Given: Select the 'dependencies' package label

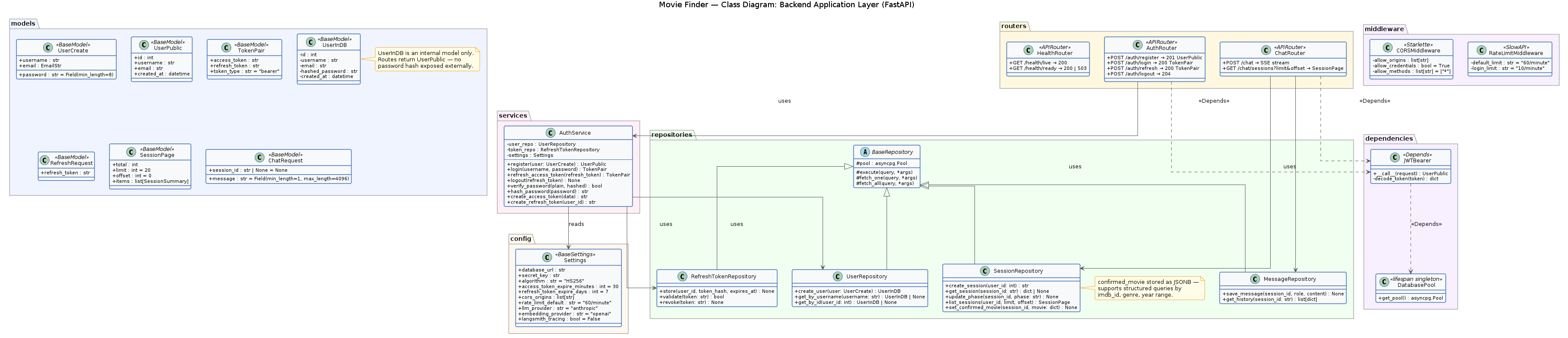Looking at the screenshot, I should click(x=1389, y=139).
